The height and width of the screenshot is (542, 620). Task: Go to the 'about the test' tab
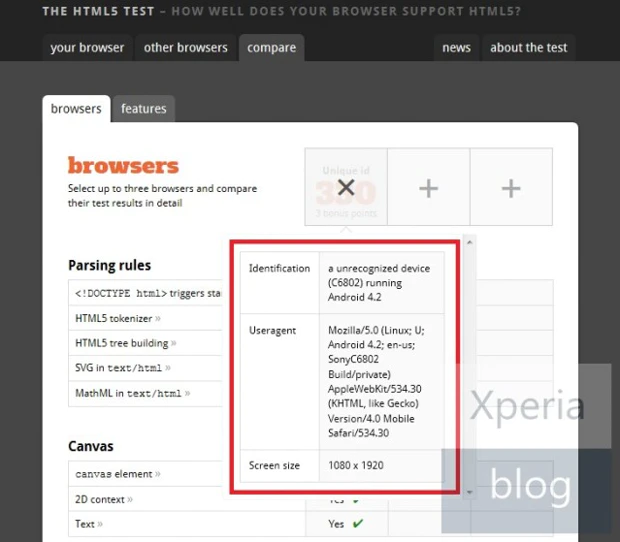(528, 47)
